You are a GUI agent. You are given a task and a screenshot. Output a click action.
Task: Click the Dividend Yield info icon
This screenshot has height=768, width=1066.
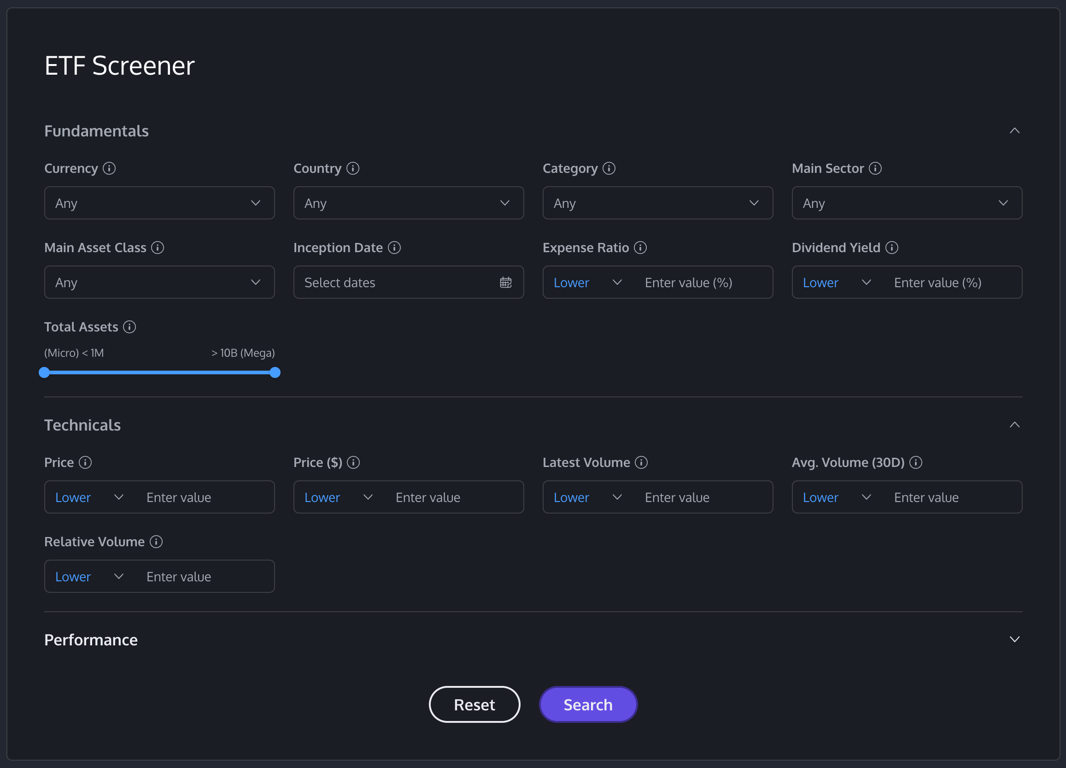point(892,247)
